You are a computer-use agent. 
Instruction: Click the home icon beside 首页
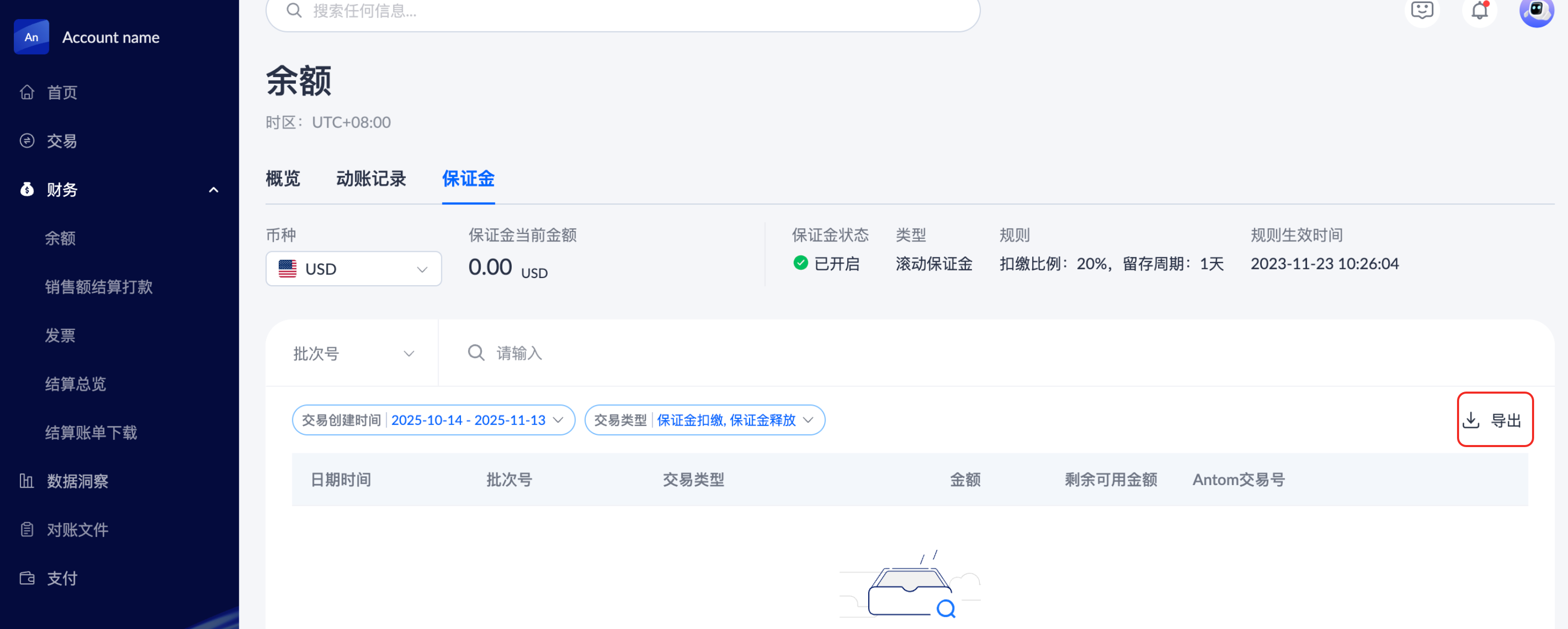pos(27,92)
